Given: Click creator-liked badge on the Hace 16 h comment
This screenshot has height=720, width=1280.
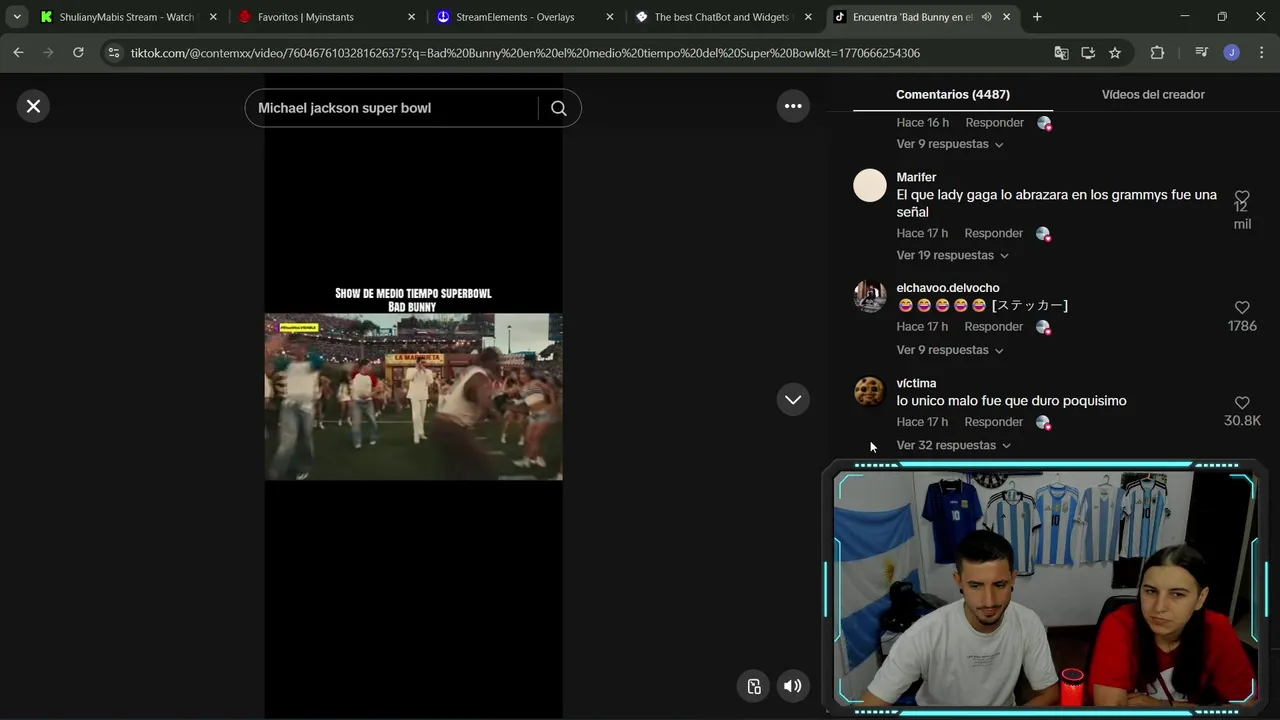Looking at the screenshot, I should click(1044, 123).
